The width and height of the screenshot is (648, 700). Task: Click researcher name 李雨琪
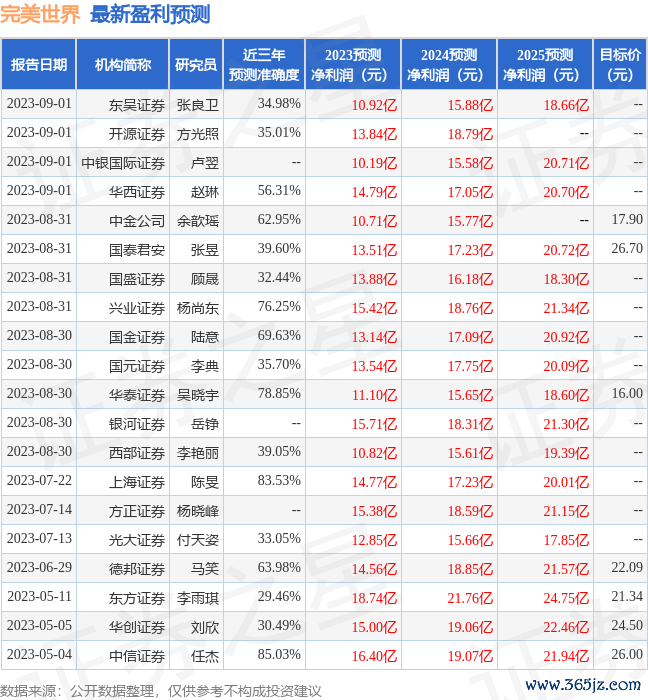click(198, 598)
